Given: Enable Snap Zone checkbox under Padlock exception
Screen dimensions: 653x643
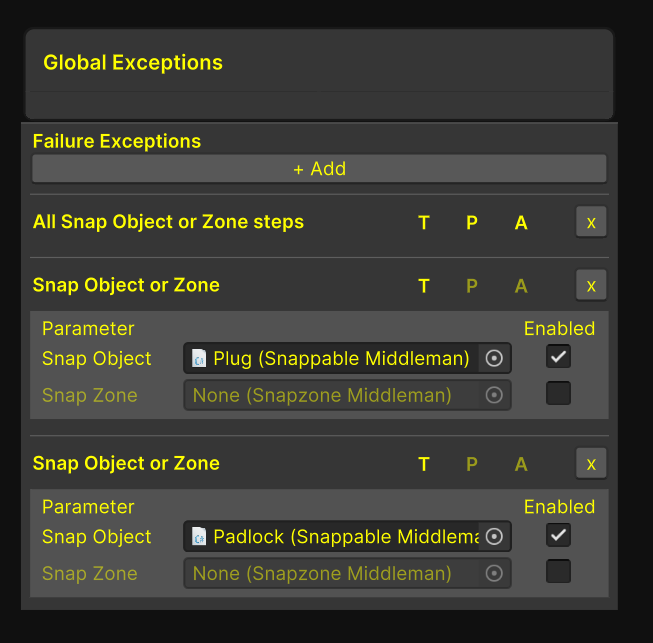Looking at the screenshot, I should pyautogui.click(x=558, y=571).
